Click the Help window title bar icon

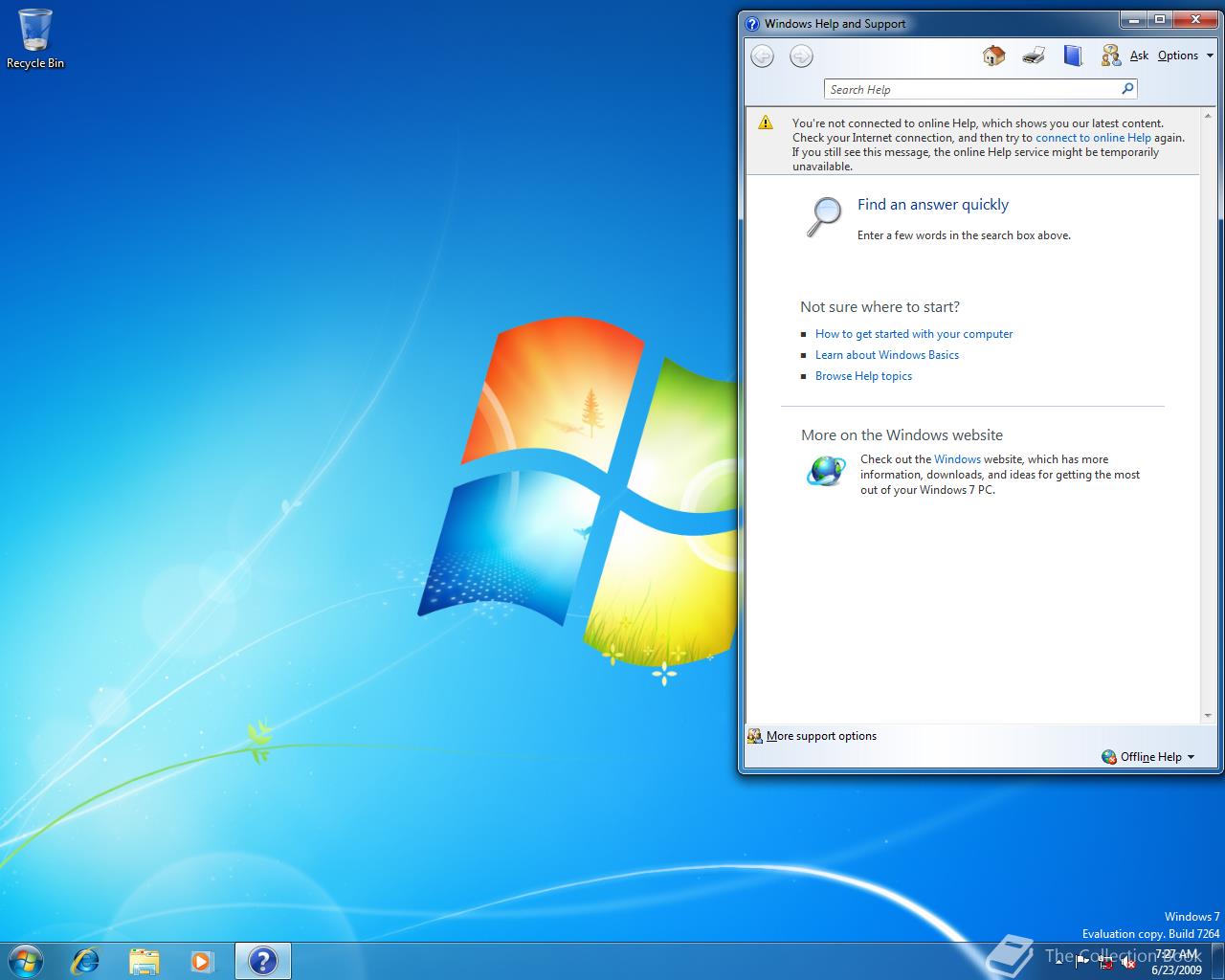click(x=752, y=24)
